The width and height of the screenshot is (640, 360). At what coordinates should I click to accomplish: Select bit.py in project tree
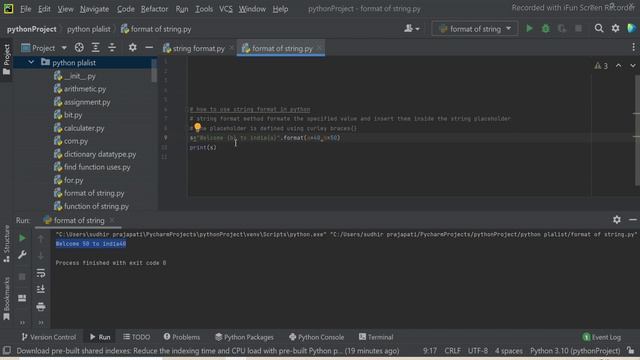tap(73, 115)
